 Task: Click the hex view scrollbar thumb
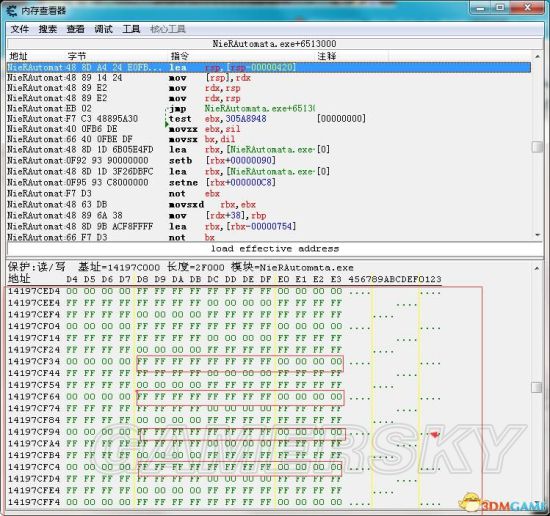[x=537, y=387]
